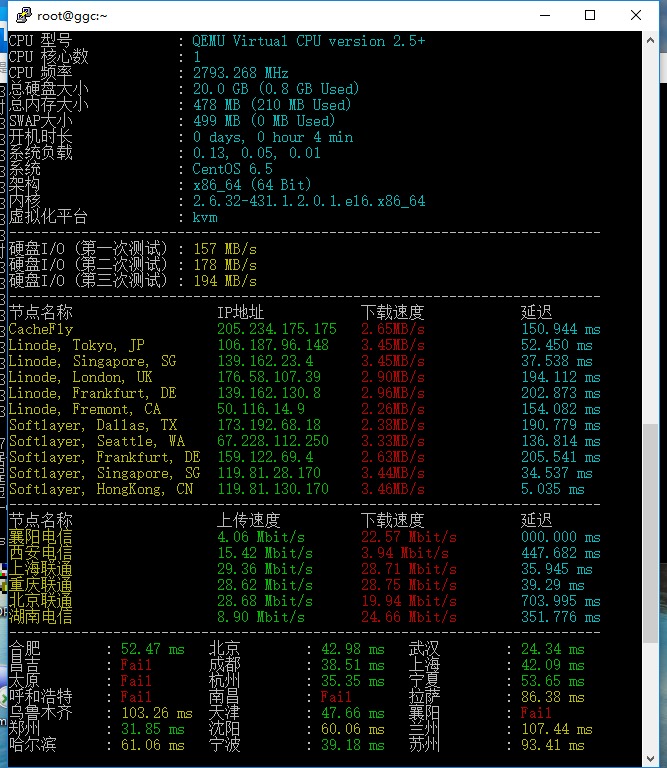667x768 pixels.
Task: Click the disk size value 20.0 GB
Action: 220,89
